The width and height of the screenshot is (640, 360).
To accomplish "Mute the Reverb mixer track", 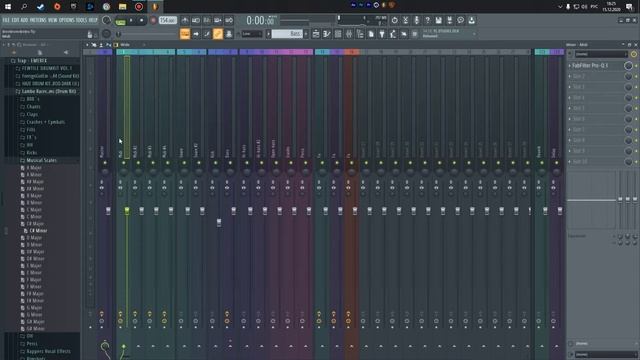I will tap(542, 163).
